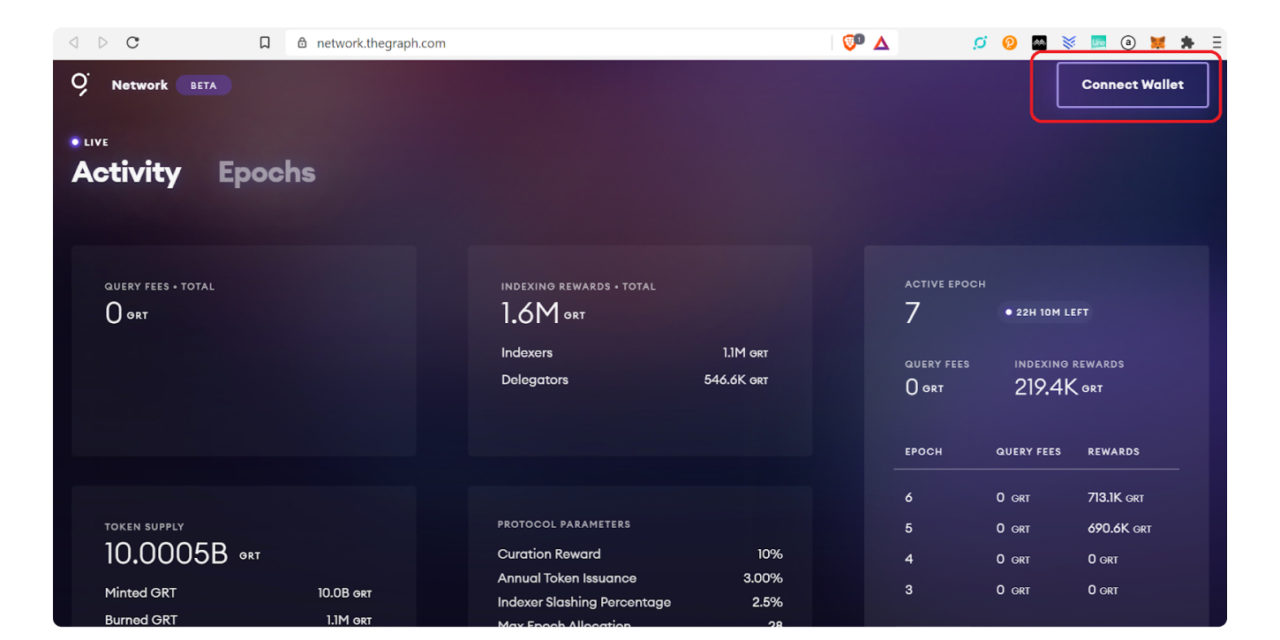
Task: Click the orange P extension icon
Action: 1010,43
